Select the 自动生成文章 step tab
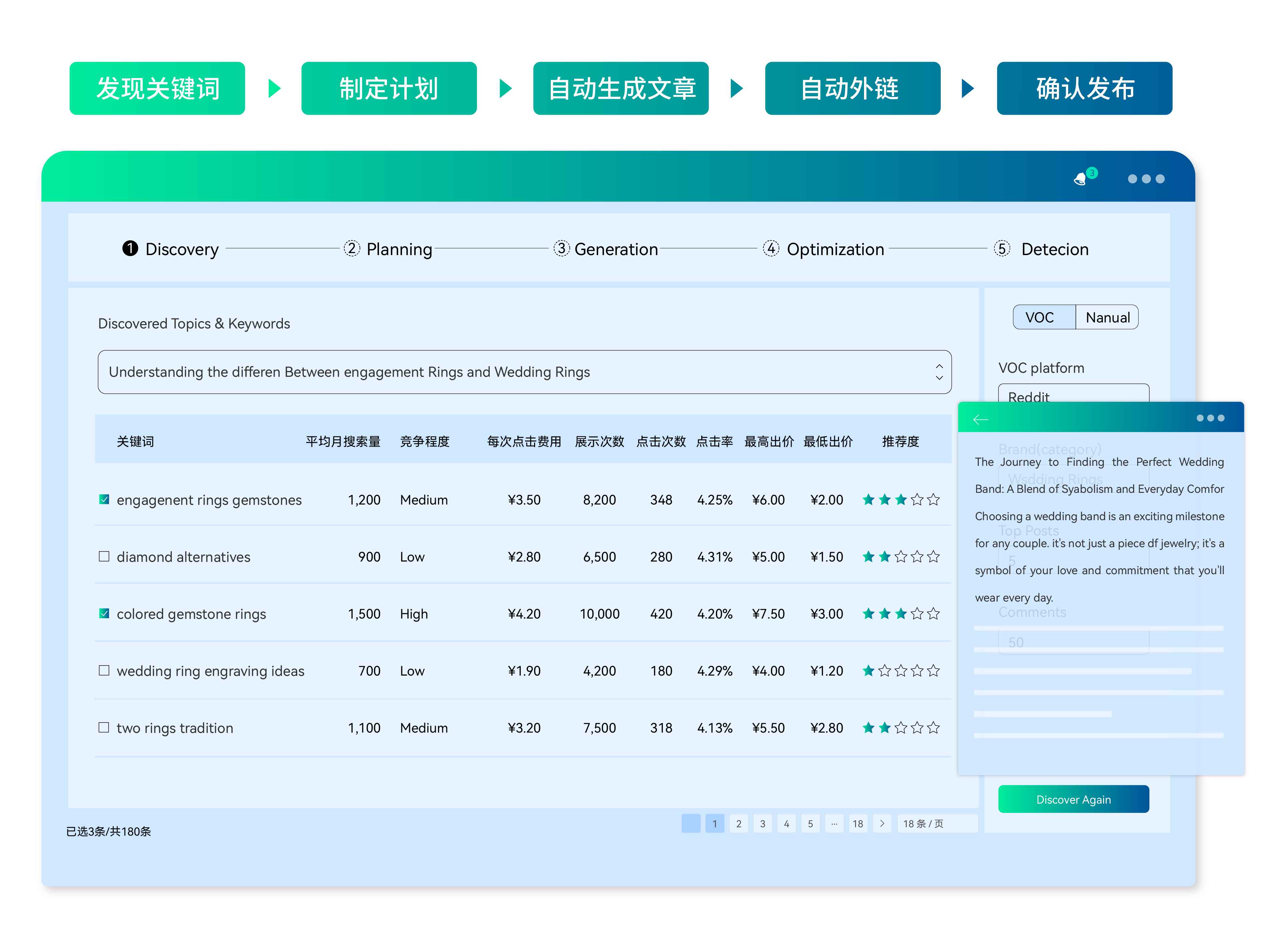The width and height of the screenshot is (1279, 952). coord(621,88)
